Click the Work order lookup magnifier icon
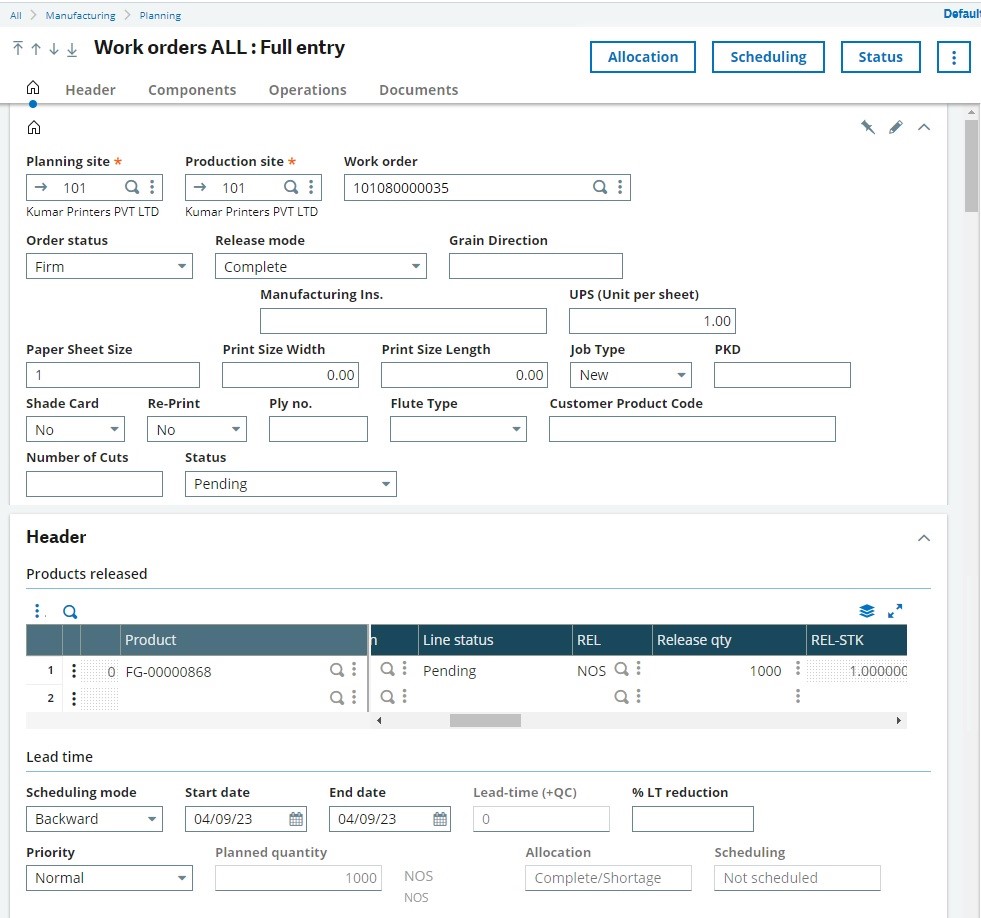981x918 pixels. pos(600,187)
